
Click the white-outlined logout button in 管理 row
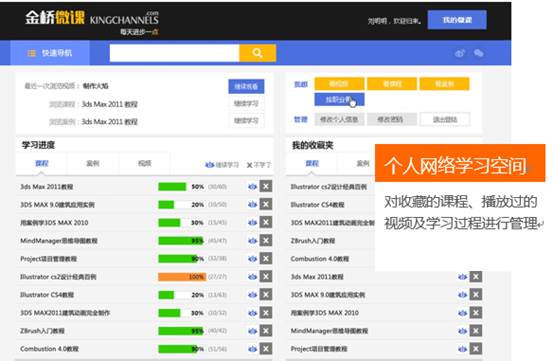(x=445, y=119)
